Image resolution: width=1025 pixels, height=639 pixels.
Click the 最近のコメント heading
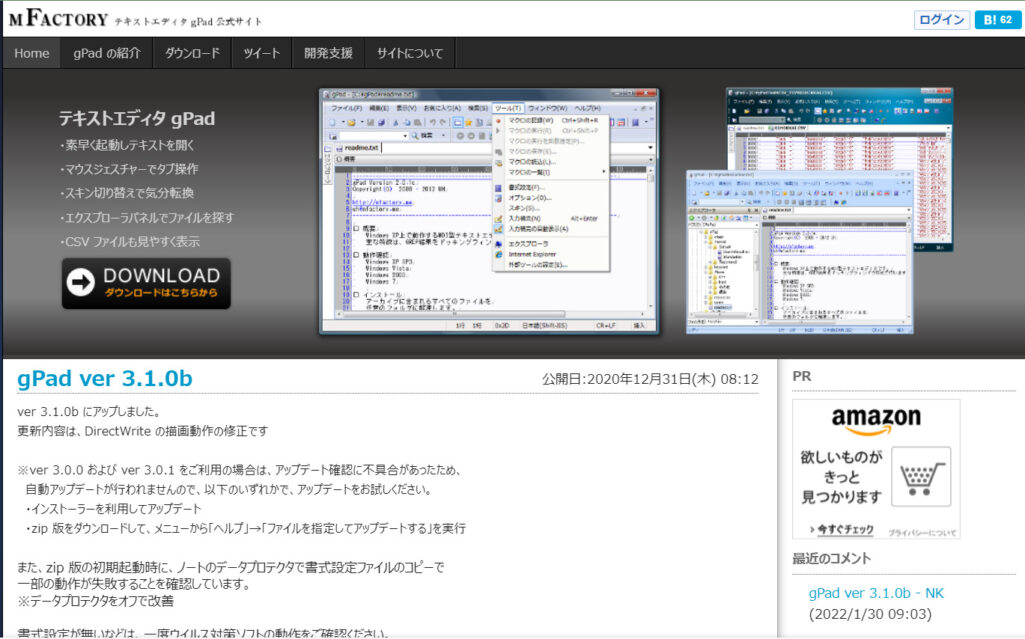click(x=832, y=559)
